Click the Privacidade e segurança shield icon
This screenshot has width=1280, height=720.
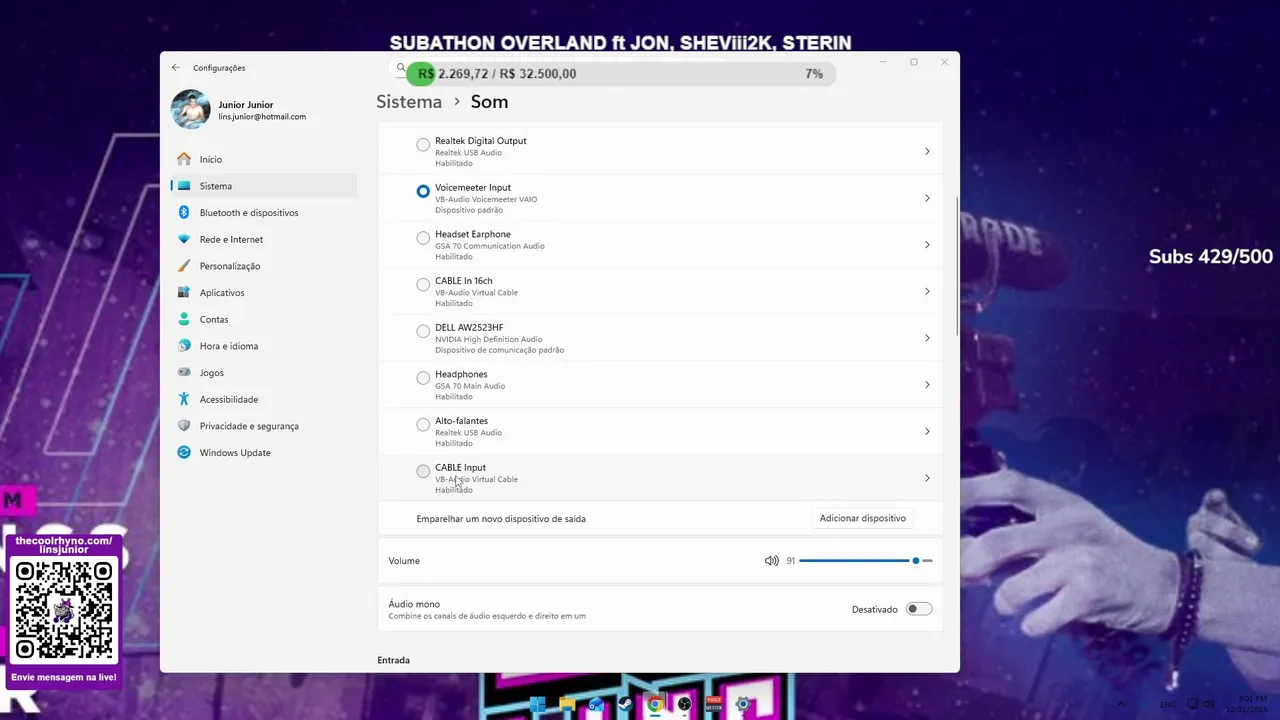(184, 426)
